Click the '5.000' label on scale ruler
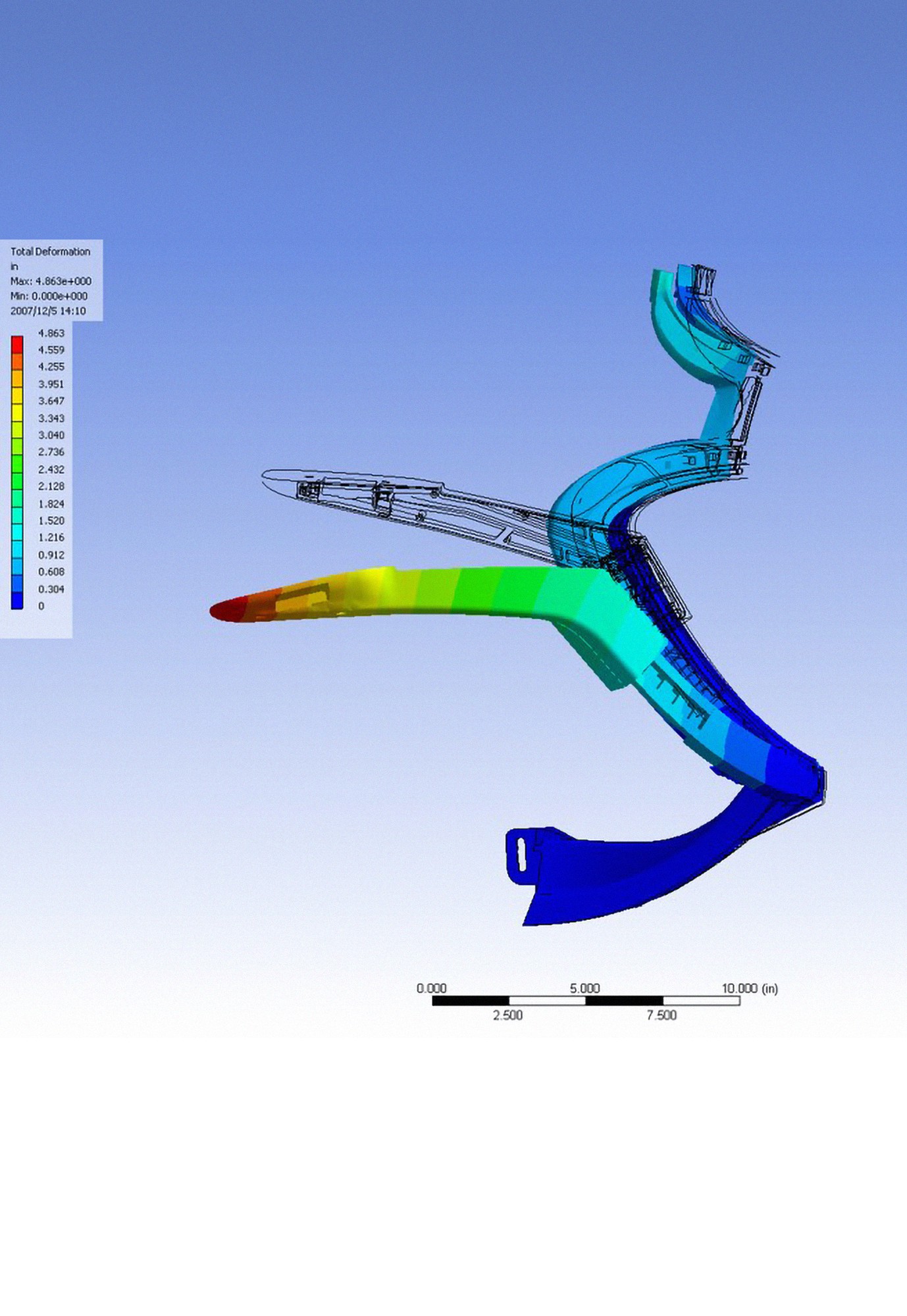Screen dimensions: 907x1316 pos(584,988)
